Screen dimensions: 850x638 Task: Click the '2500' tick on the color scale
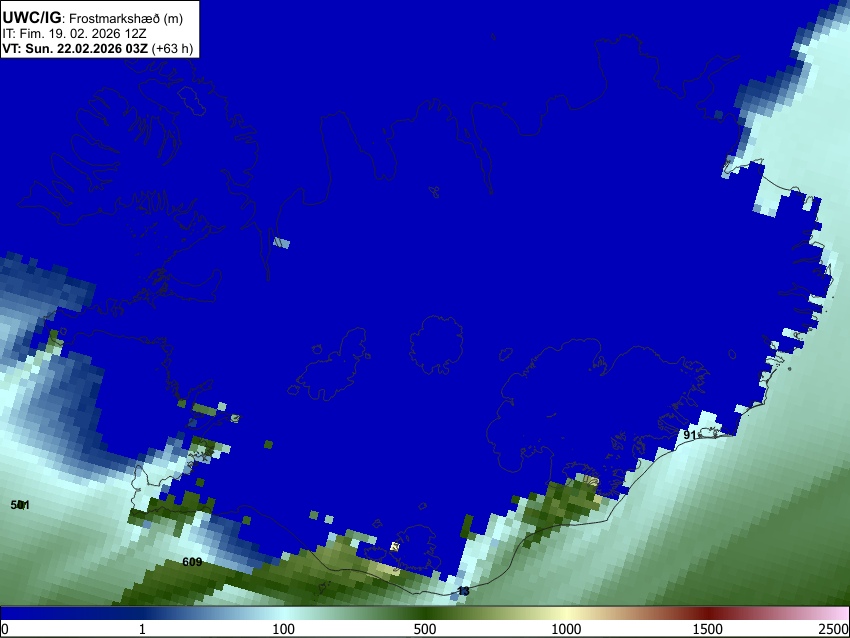834,629
